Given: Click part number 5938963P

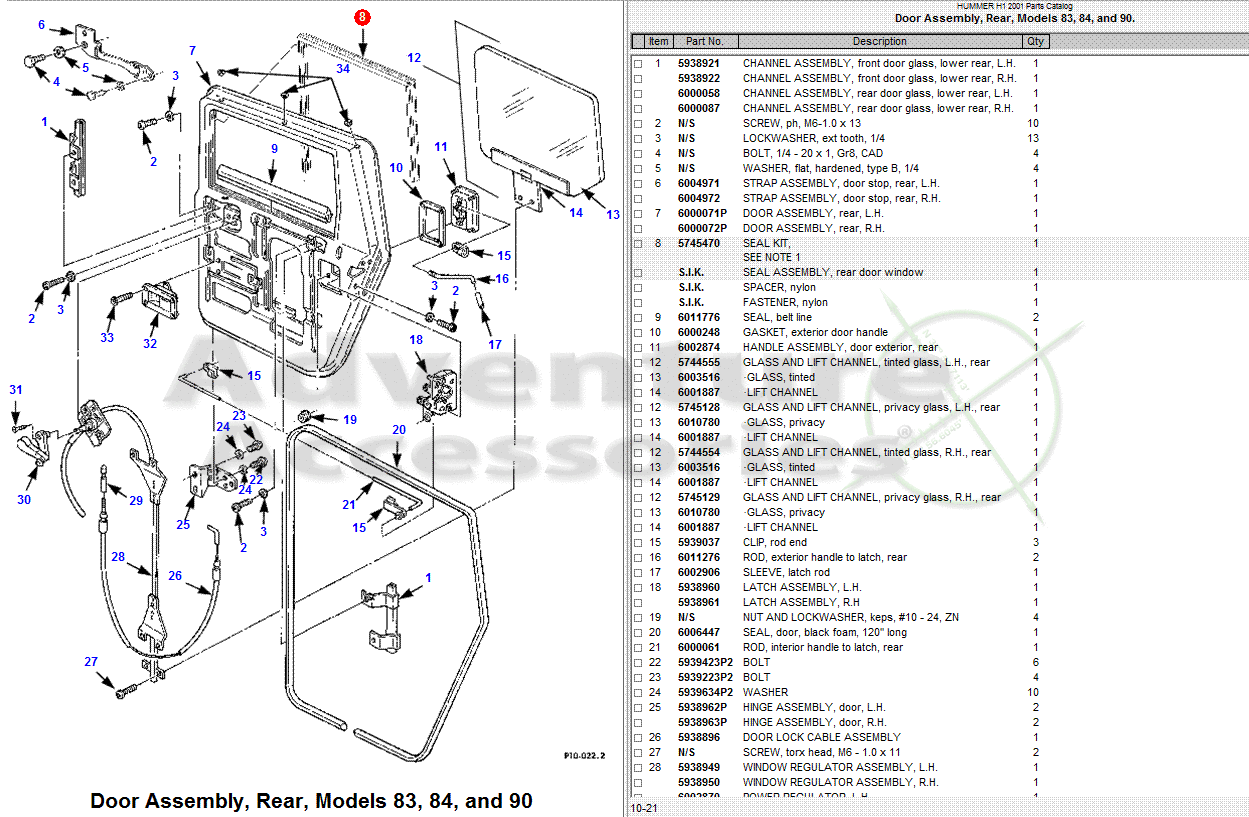Looking at the screenshot, I should (702, 723).
